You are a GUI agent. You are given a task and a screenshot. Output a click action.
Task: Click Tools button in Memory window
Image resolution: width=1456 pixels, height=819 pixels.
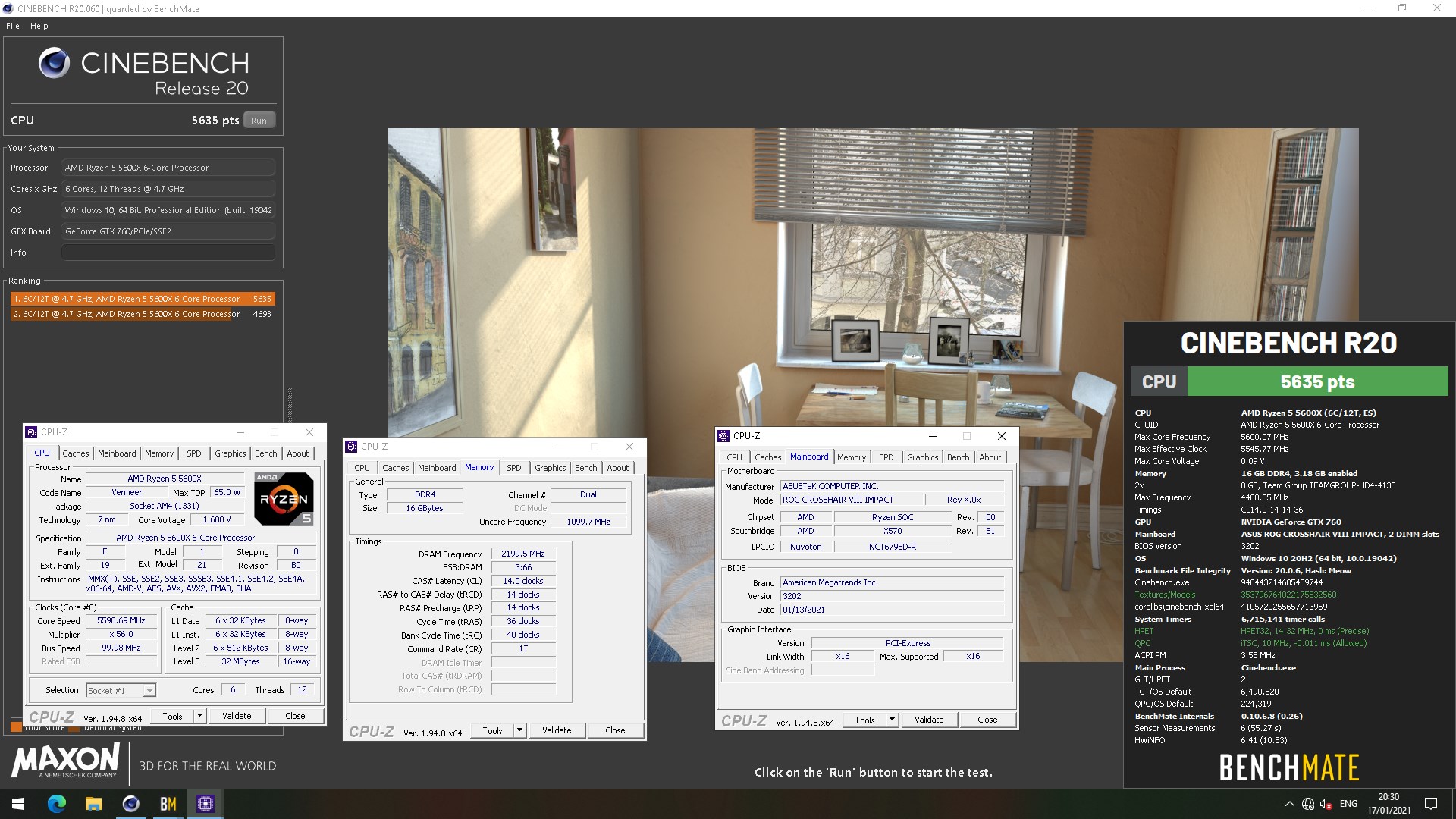pyautogui.click(x=492, y=730)
